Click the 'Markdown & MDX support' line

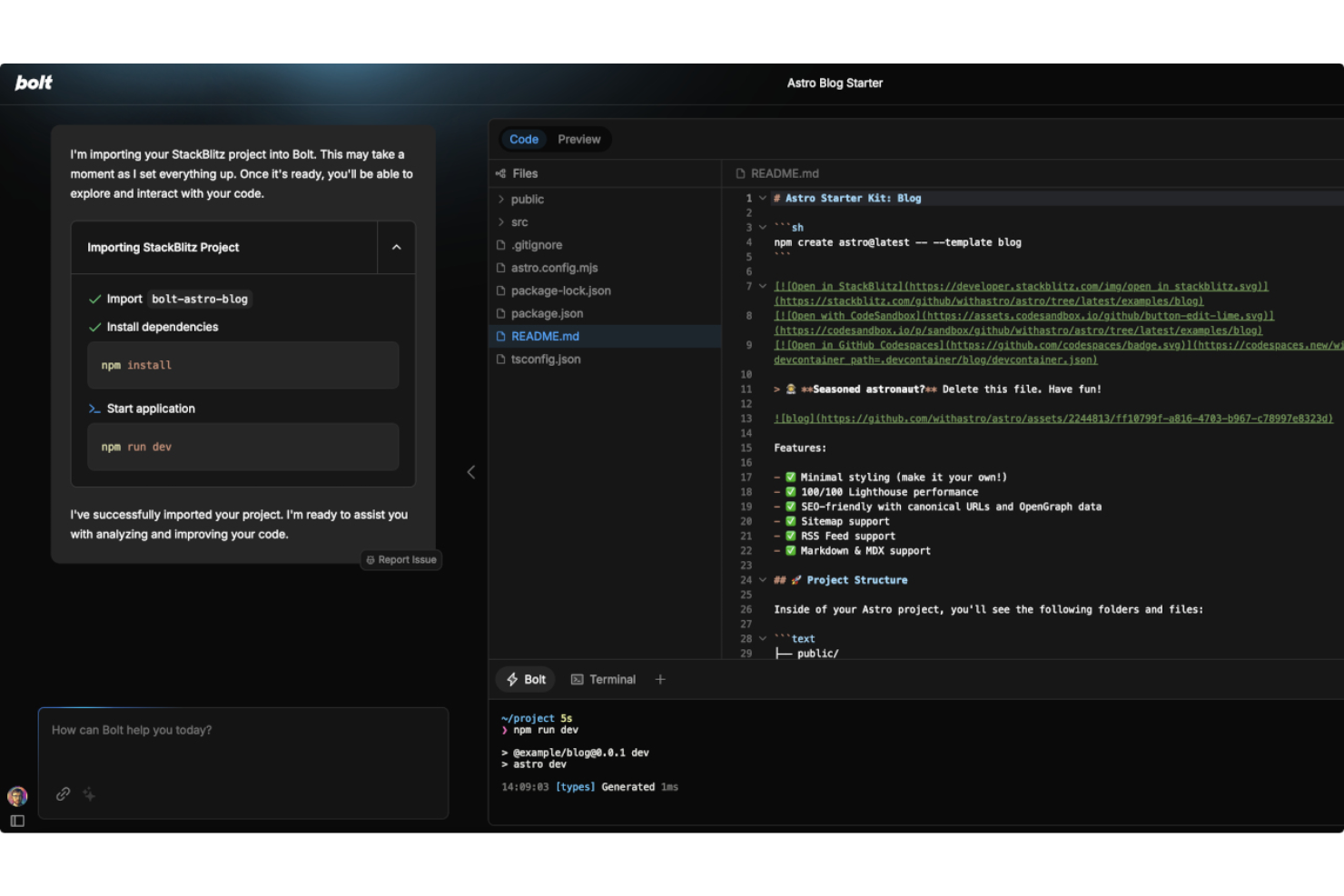[x=852, y=551]
